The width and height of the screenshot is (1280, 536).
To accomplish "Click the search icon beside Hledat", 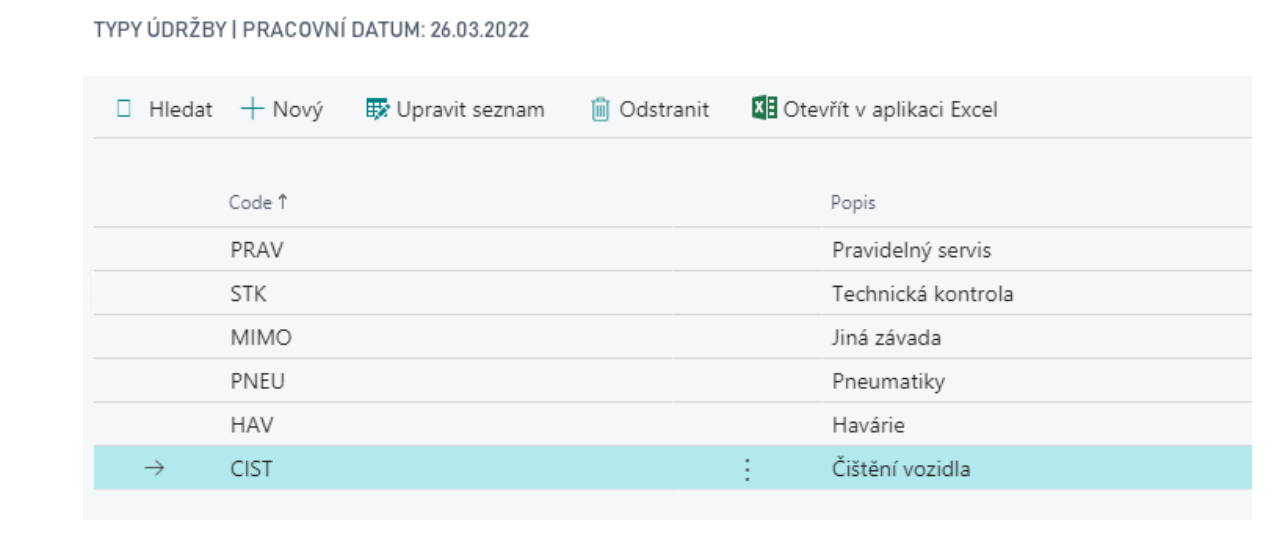I will tap(124, 109).
